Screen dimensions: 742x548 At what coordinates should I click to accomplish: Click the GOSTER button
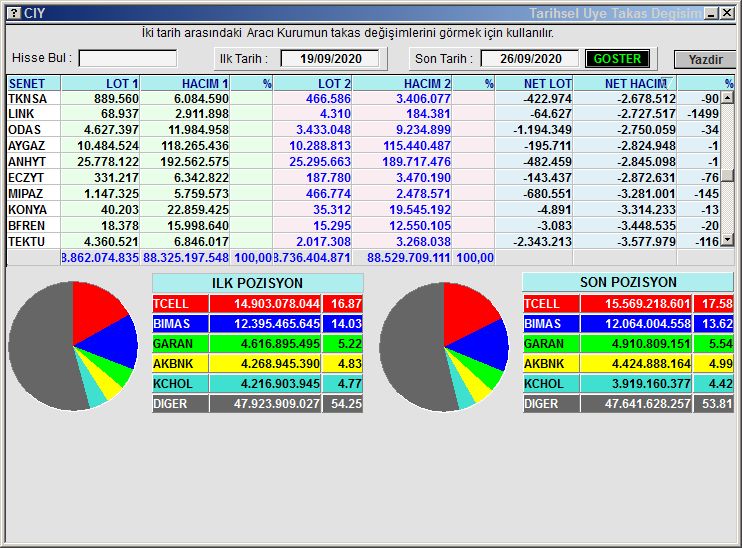pos(617,59)
